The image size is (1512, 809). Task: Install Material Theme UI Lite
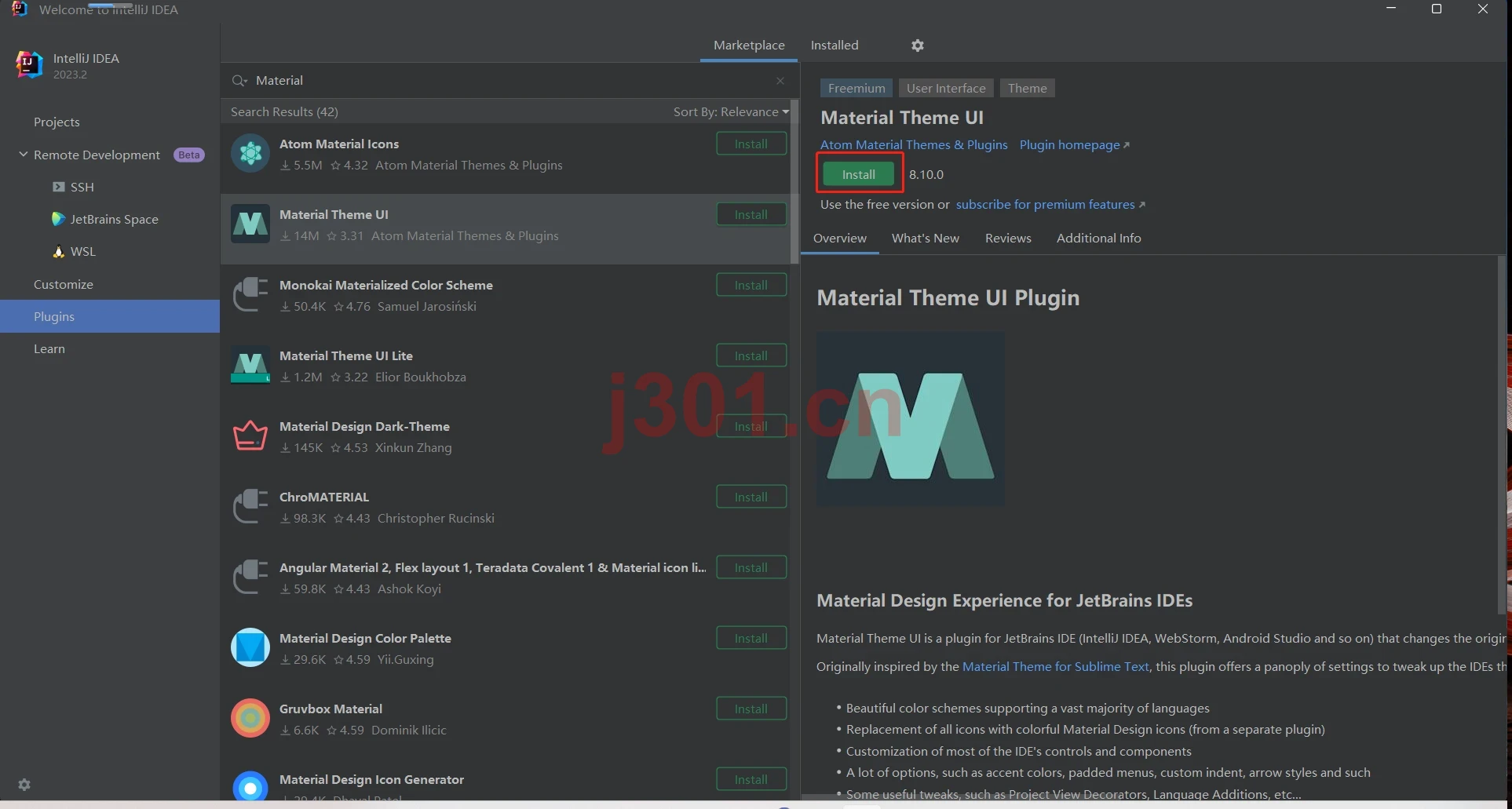pyautogui.click(x=751, y=355)
